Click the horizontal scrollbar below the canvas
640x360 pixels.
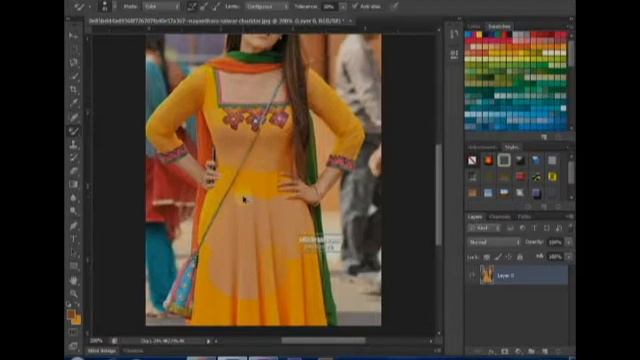click(323, 340)
